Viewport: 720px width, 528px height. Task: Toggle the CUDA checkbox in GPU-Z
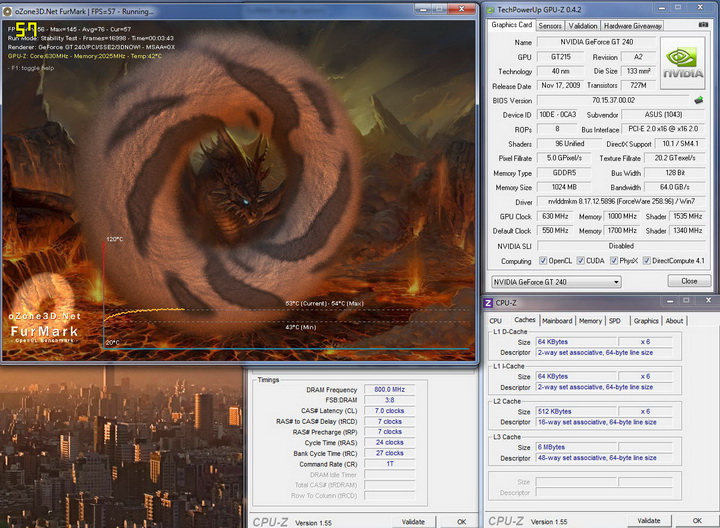(x=580, y=261)
